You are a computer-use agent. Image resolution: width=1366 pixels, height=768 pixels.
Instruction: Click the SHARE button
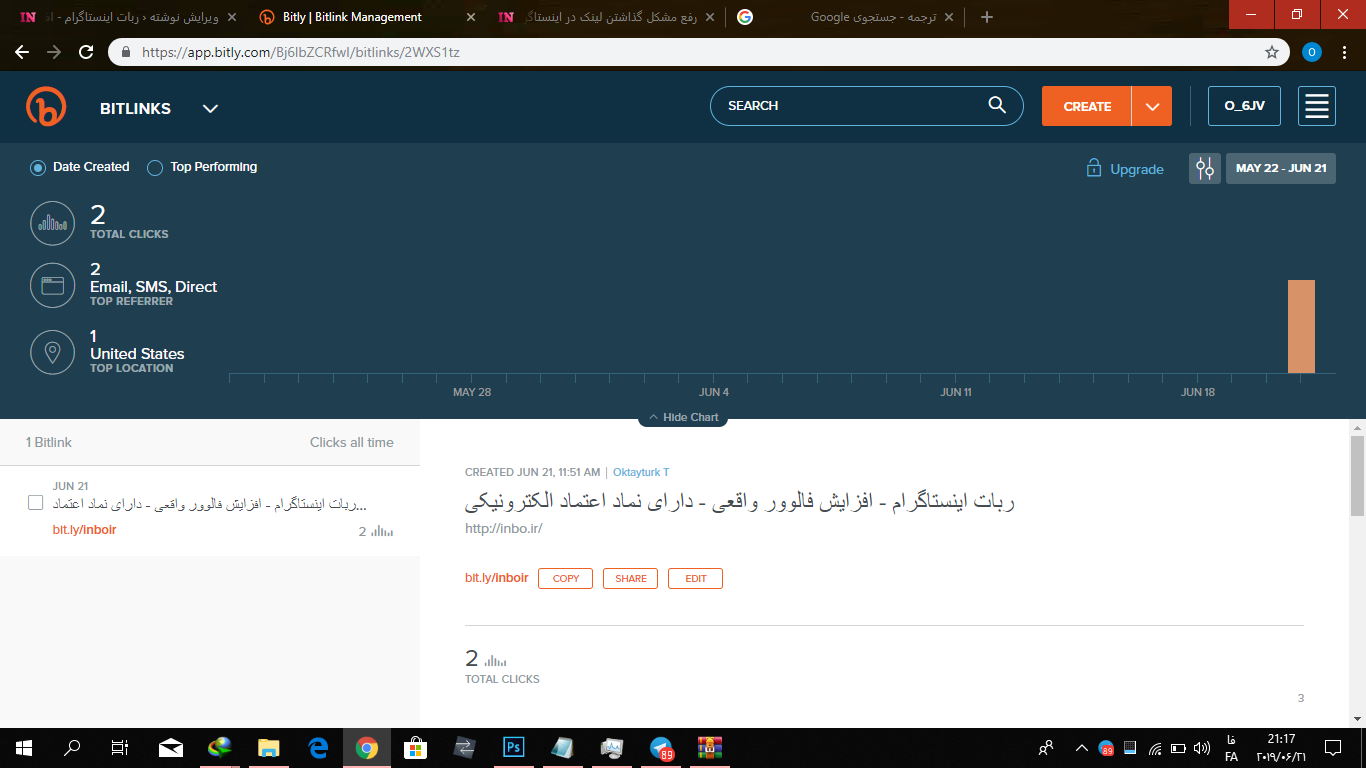[x=630, y=578]
